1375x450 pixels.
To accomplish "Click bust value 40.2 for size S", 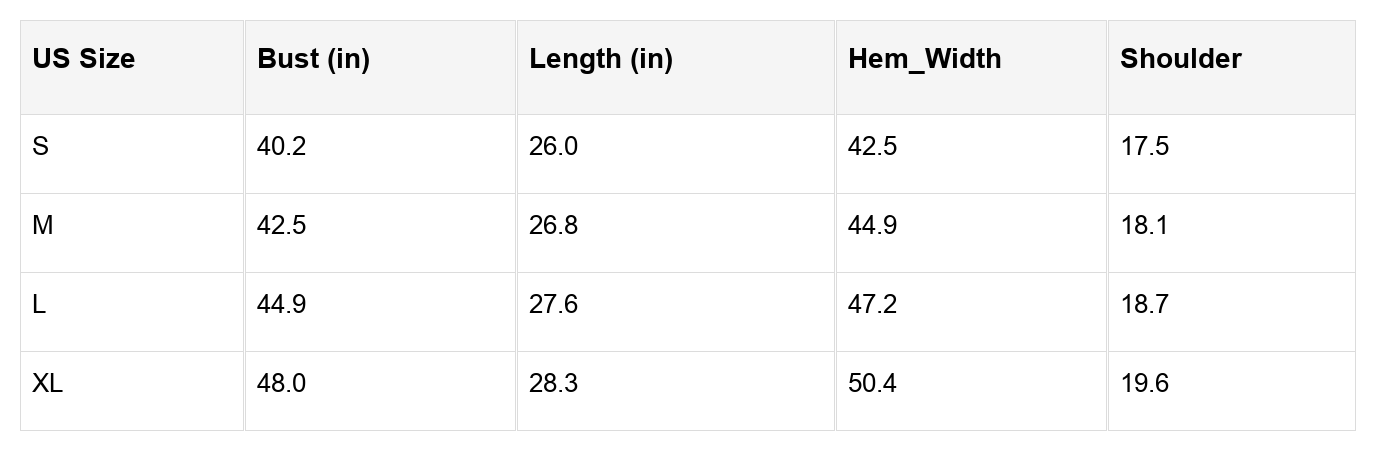I will point(281,147).
